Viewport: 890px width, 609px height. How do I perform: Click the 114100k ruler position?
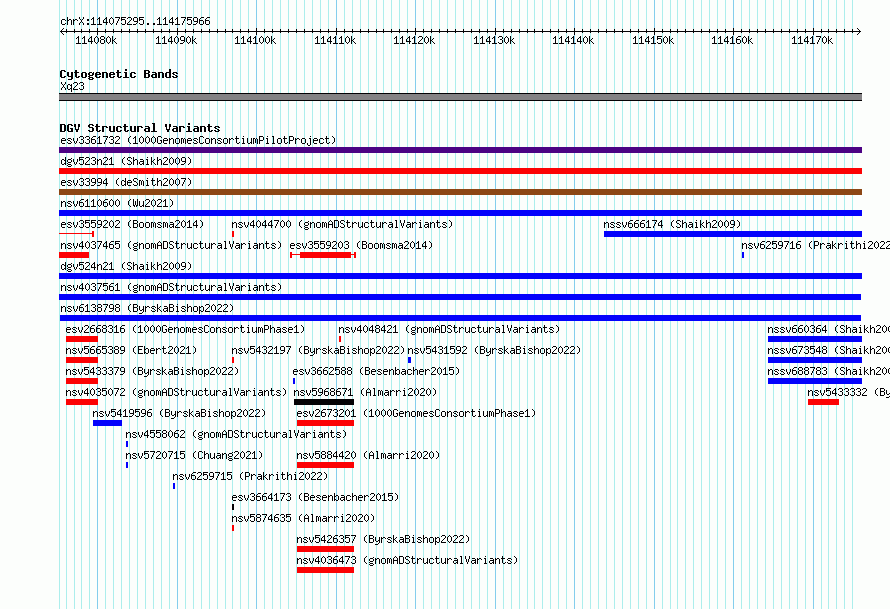(x=255, y=40)
